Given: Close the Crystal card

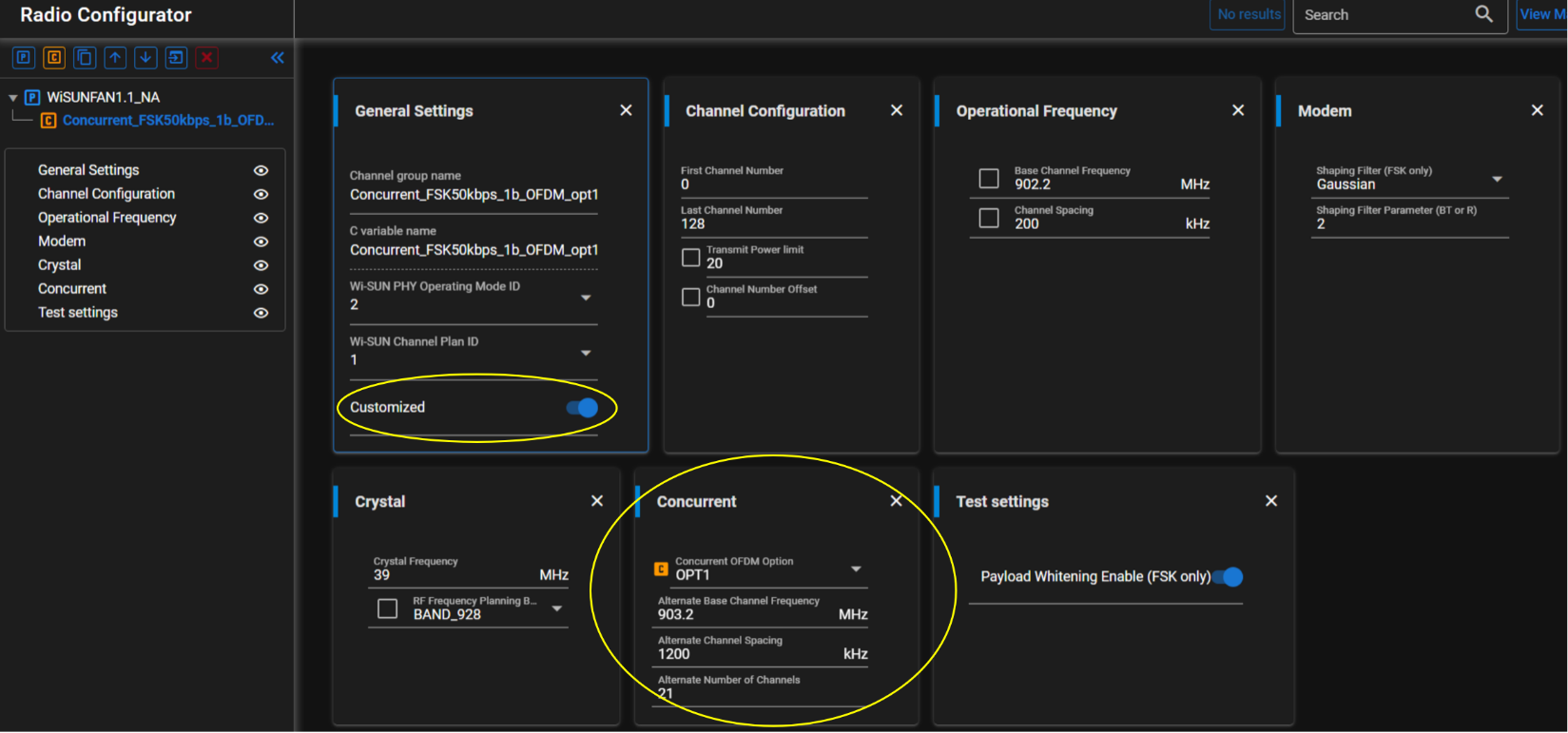Looking at the screenshot, I should pyautogui.click(x=596, y=501).
